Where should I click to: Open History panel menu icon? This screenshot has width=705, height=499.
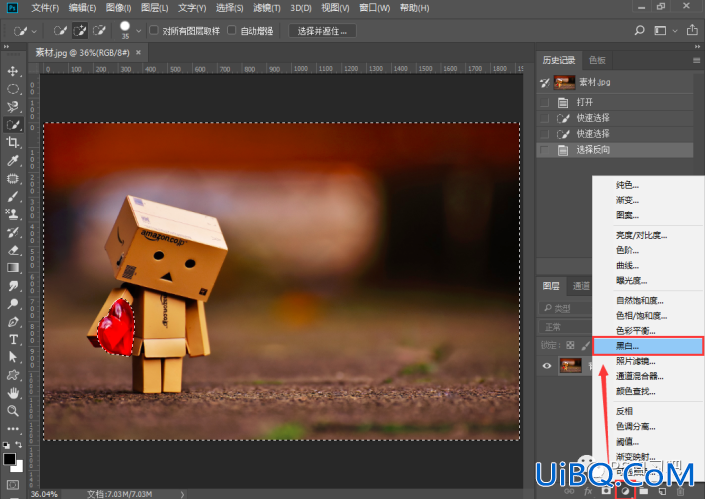pos(696,60)
